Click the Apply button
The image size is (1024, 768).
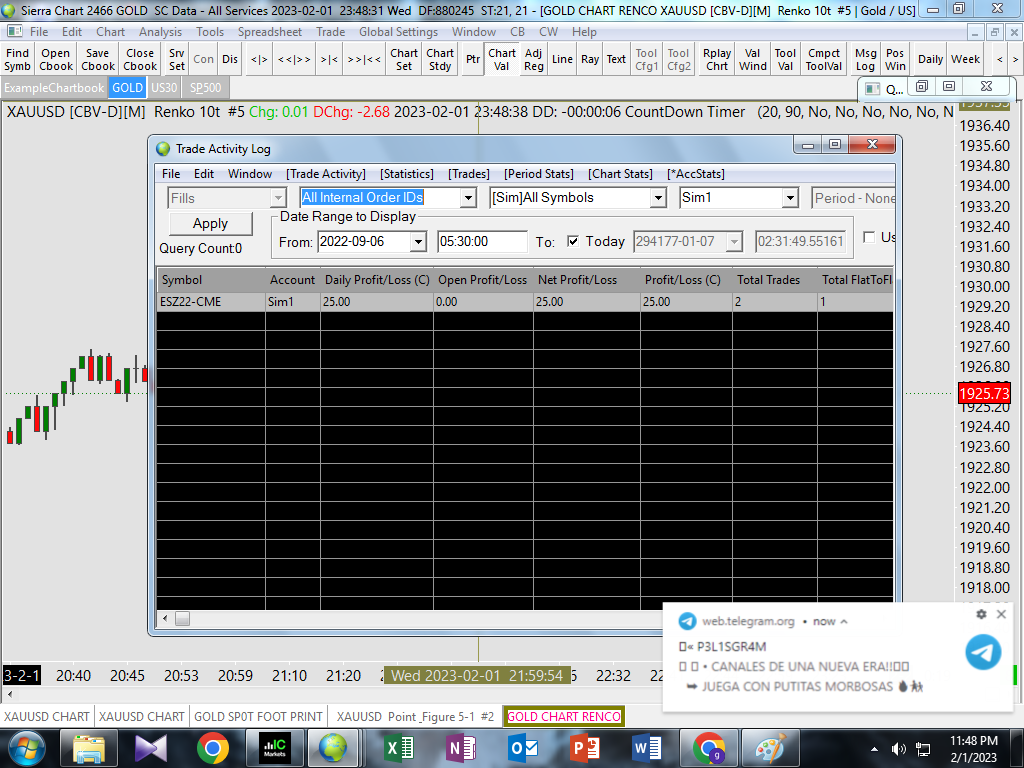(x=210, y=223)
